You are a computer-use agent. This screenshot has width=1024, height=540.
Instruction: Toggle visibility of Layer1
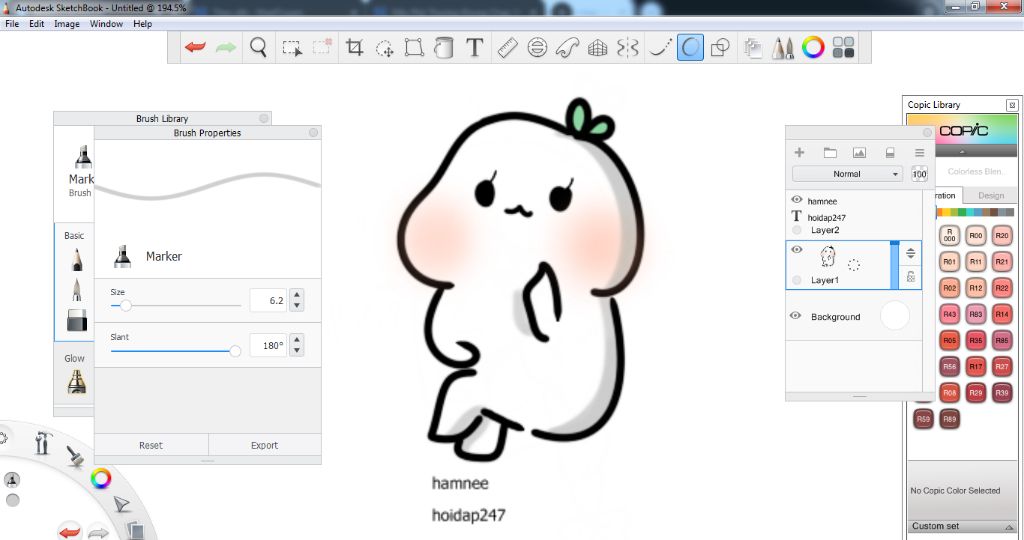[x=796, y=249]
